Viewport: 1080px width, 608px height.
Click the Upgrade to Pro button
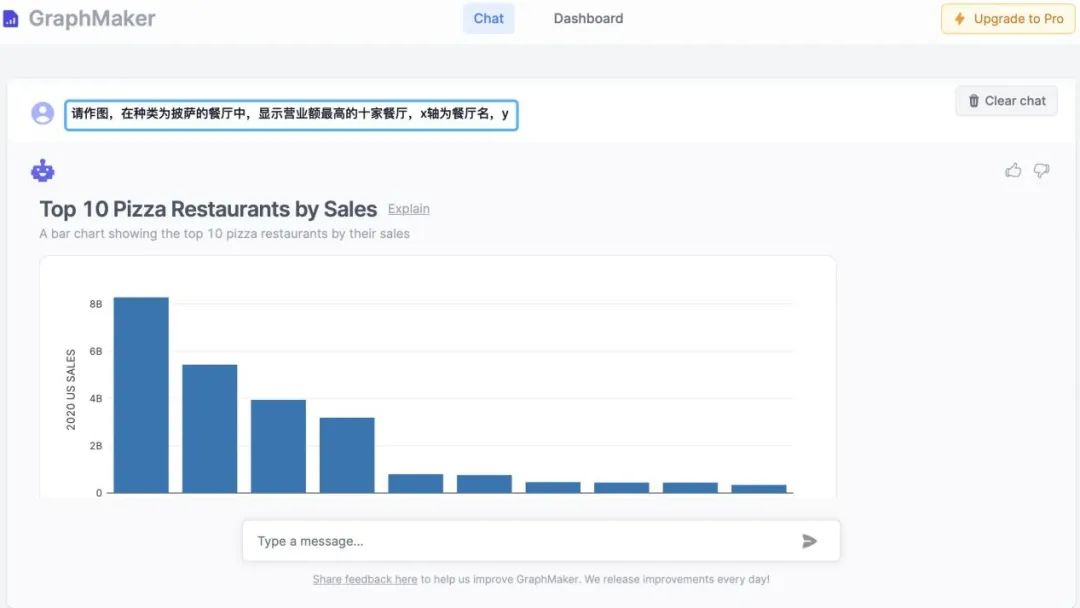tap(1008, 19)
